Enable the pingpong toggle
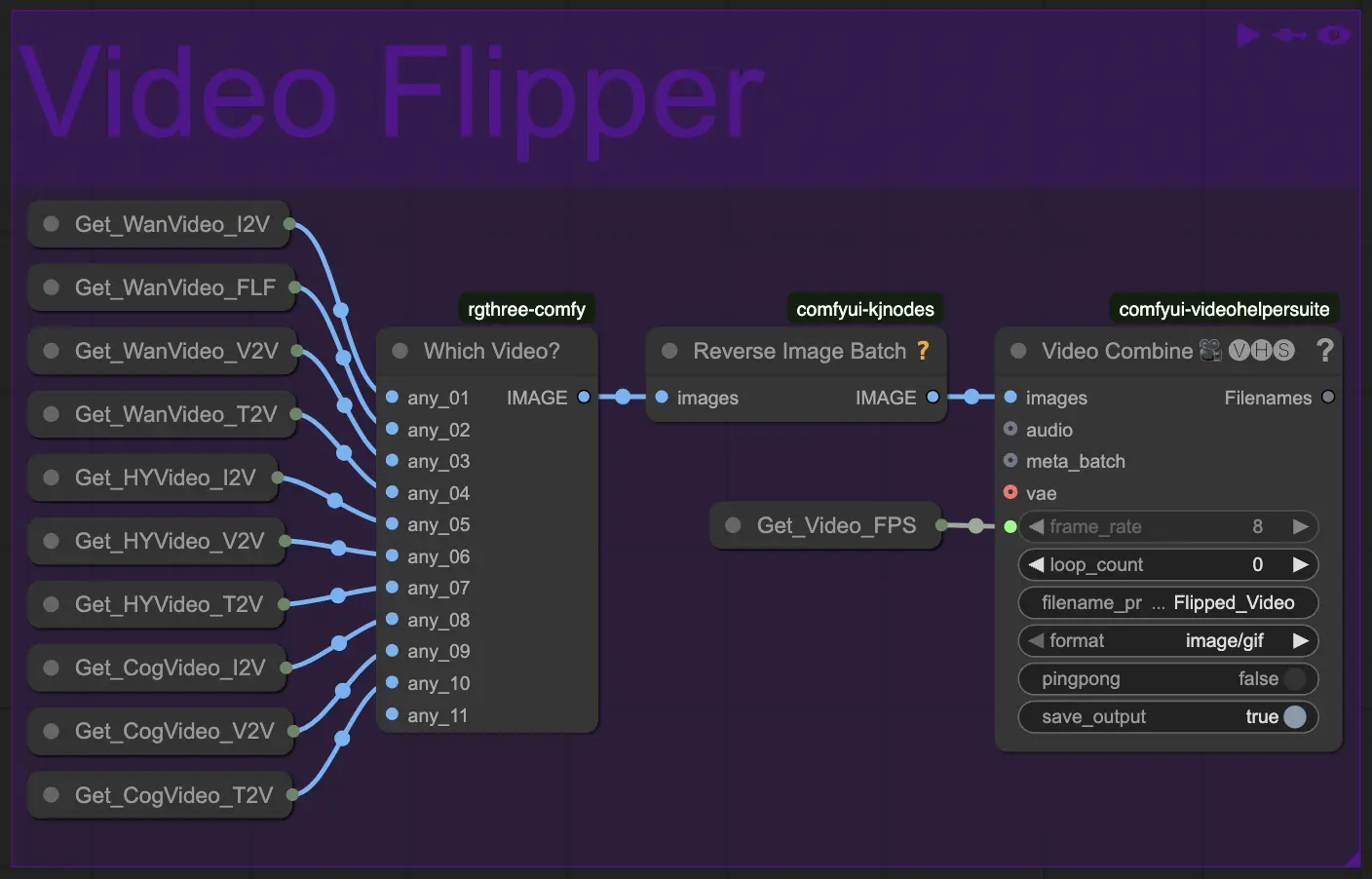The image size is (1372, 879). (1294, 679)
